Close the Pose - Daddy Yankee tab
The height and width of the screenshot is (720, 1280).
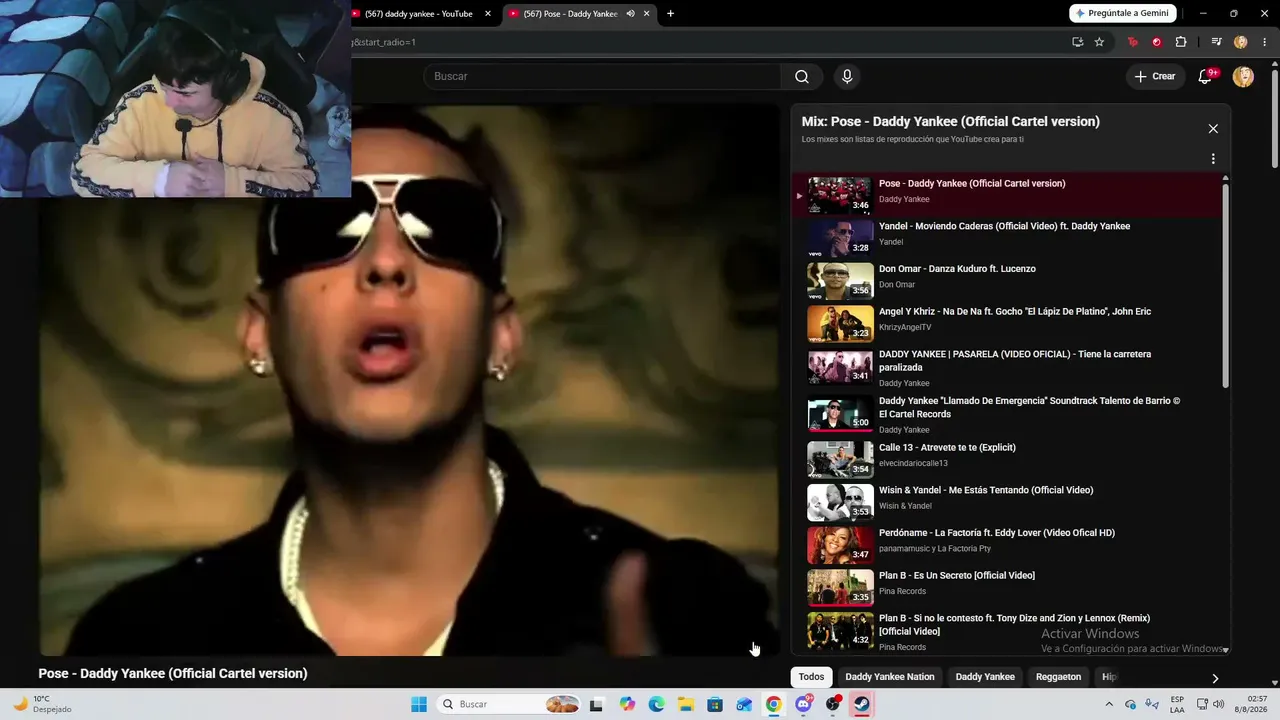[x=647, y=14]
